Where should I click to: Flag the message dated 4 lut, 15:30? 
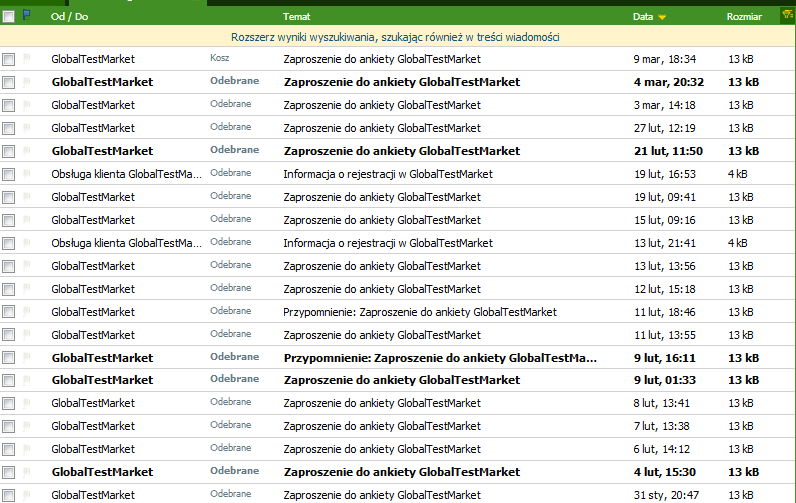pyautogui.click(x=27, y=472)
